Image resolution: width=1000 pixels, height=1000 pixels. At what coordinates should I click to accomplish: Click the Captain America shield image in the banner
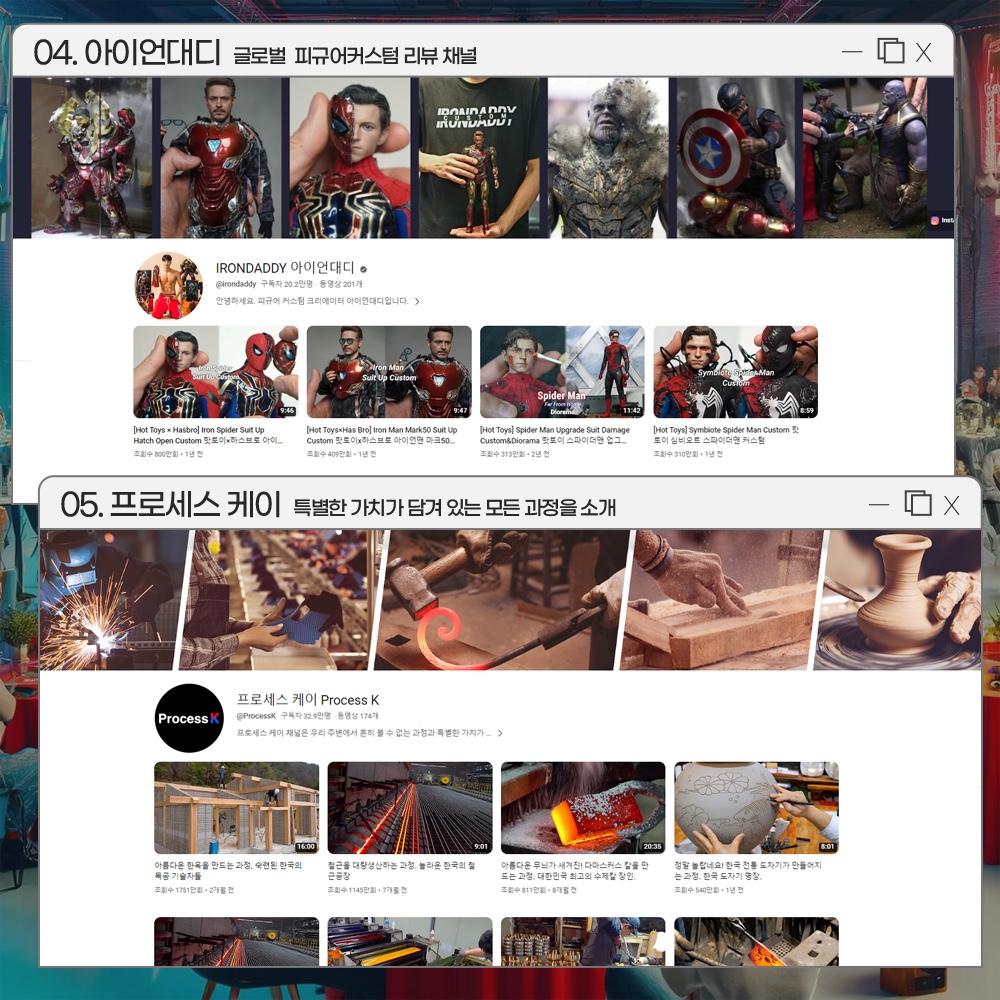point(737,158)
